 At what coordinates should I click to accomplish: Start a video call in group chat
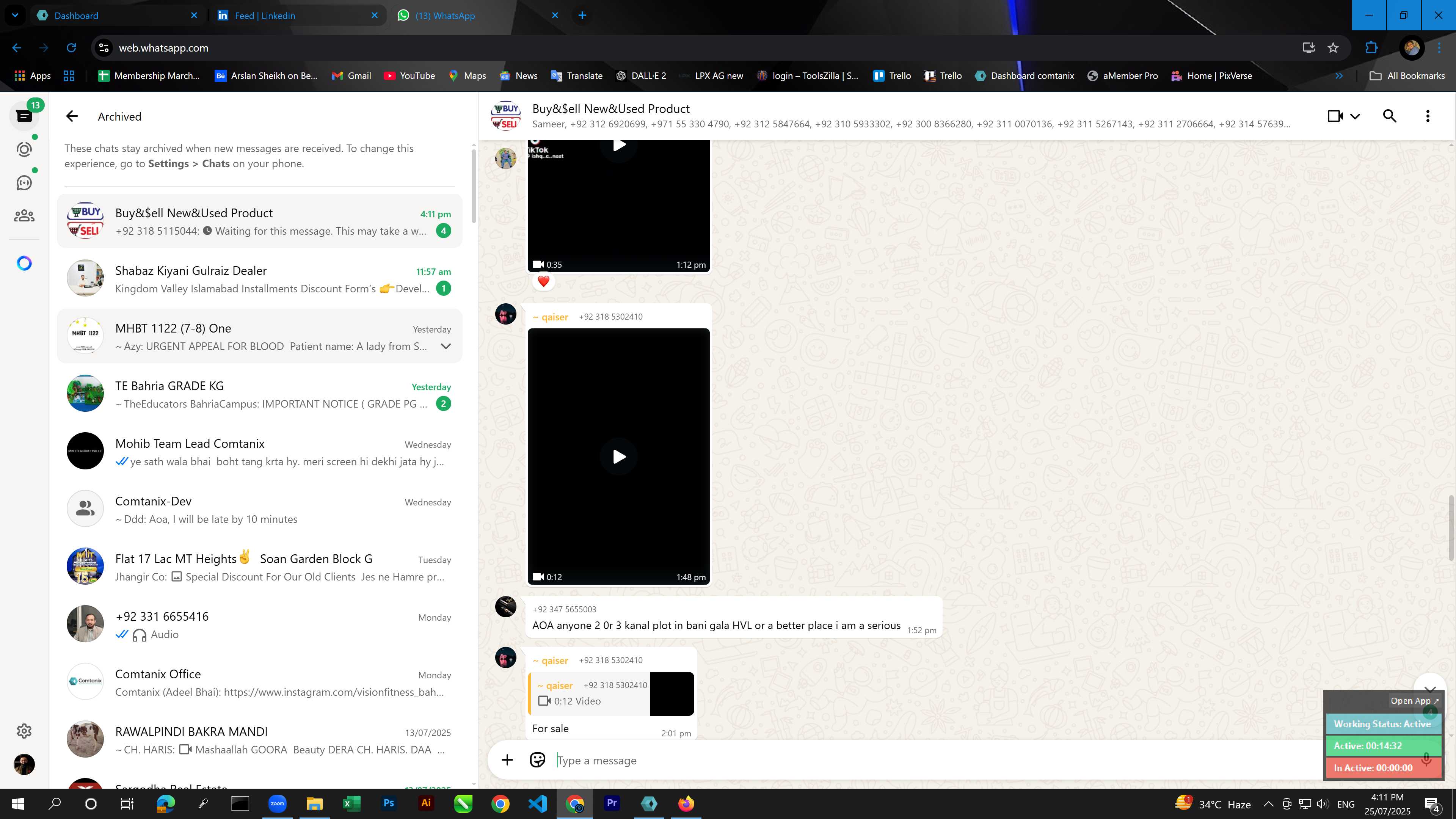1335,116
